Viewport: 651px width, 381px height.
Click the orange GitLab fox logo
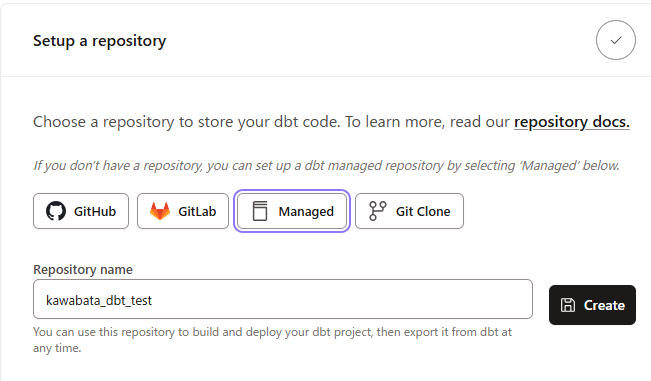pyautogui.click(x=160, y=211)
